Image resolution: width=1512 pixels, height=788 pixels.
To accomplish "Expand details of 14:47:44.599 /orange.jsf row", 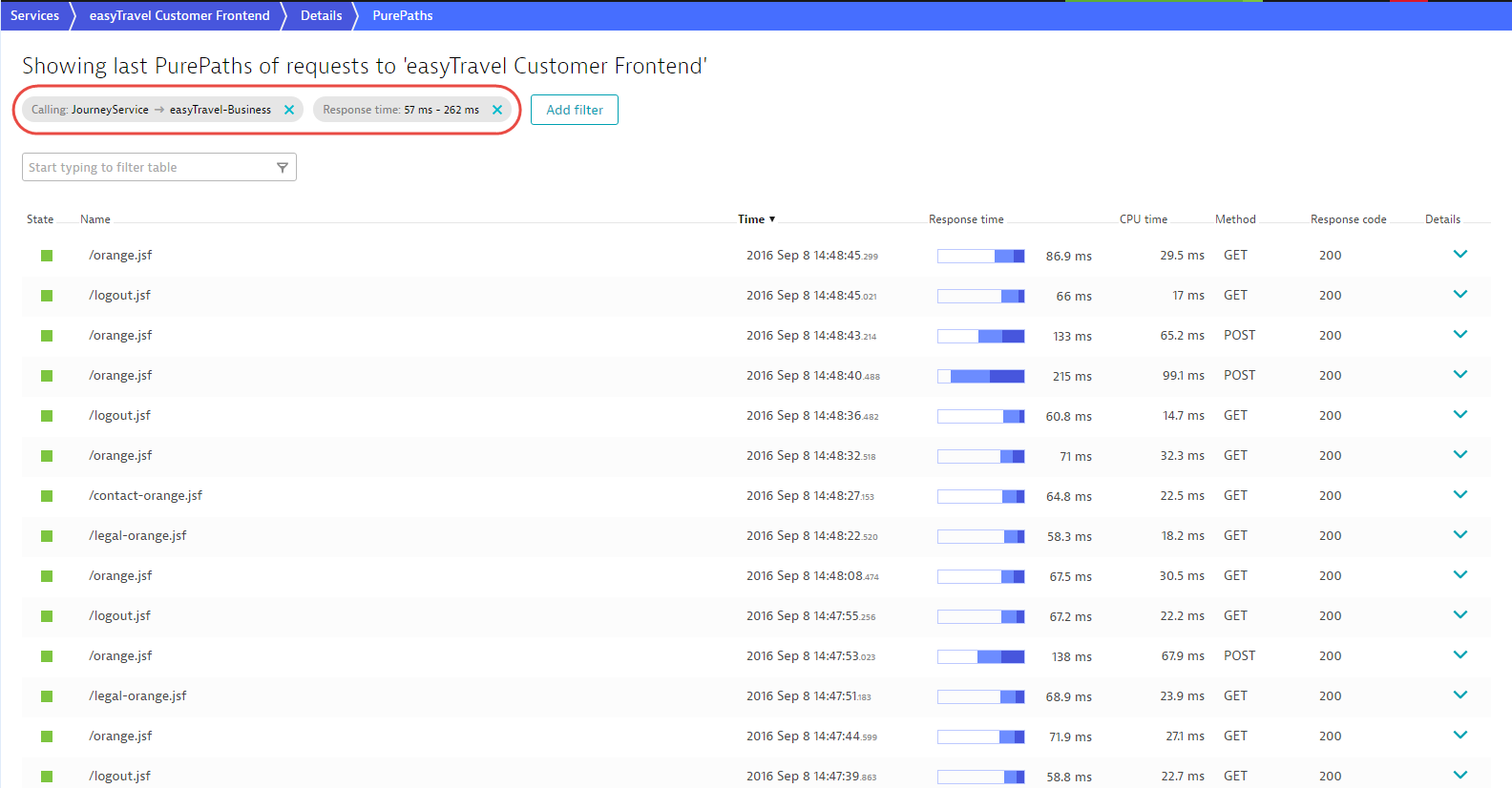I will [1460, 736].
